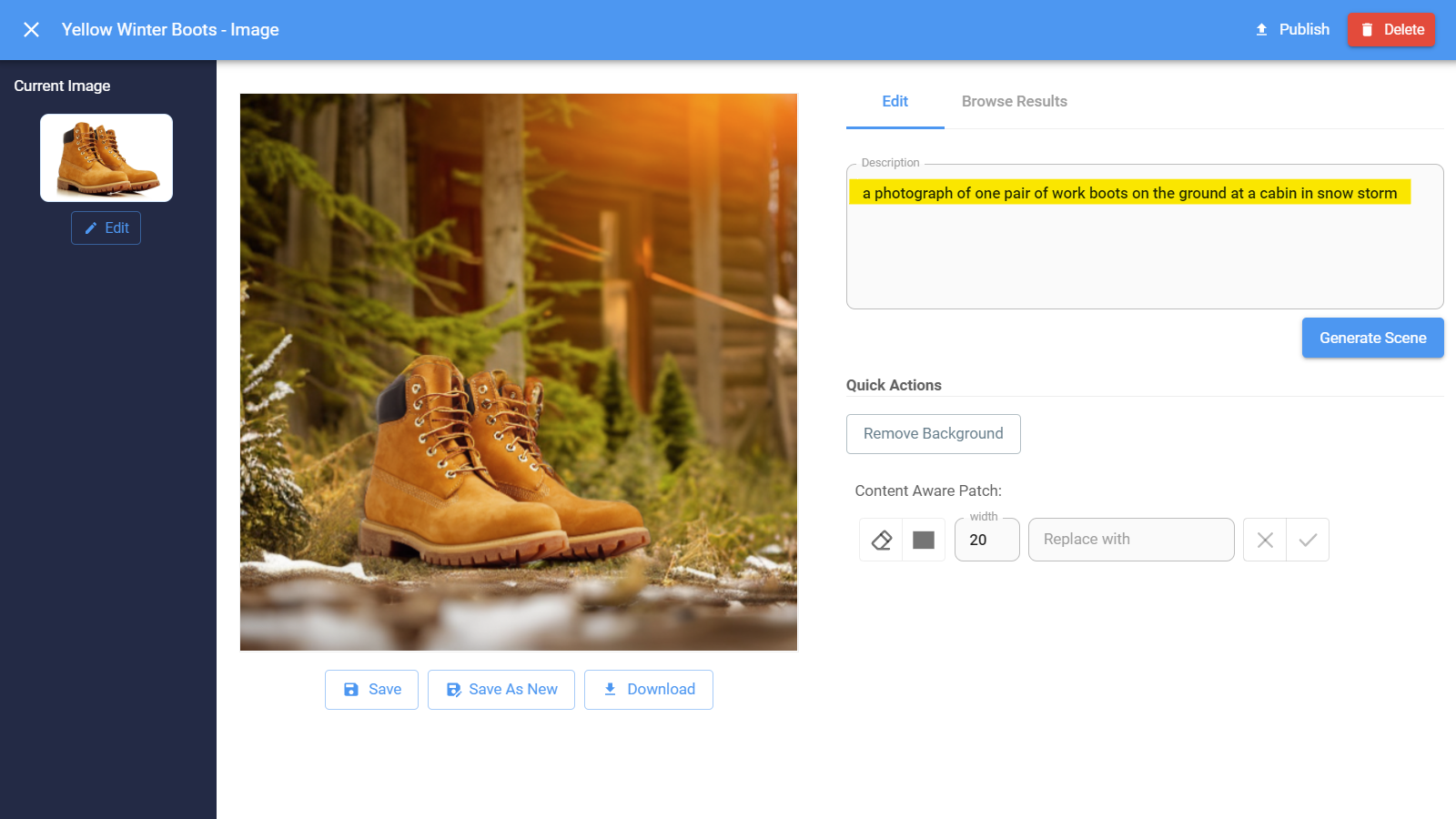Click the highlighted description text

pyautogui.click(x=1127, y=193)
